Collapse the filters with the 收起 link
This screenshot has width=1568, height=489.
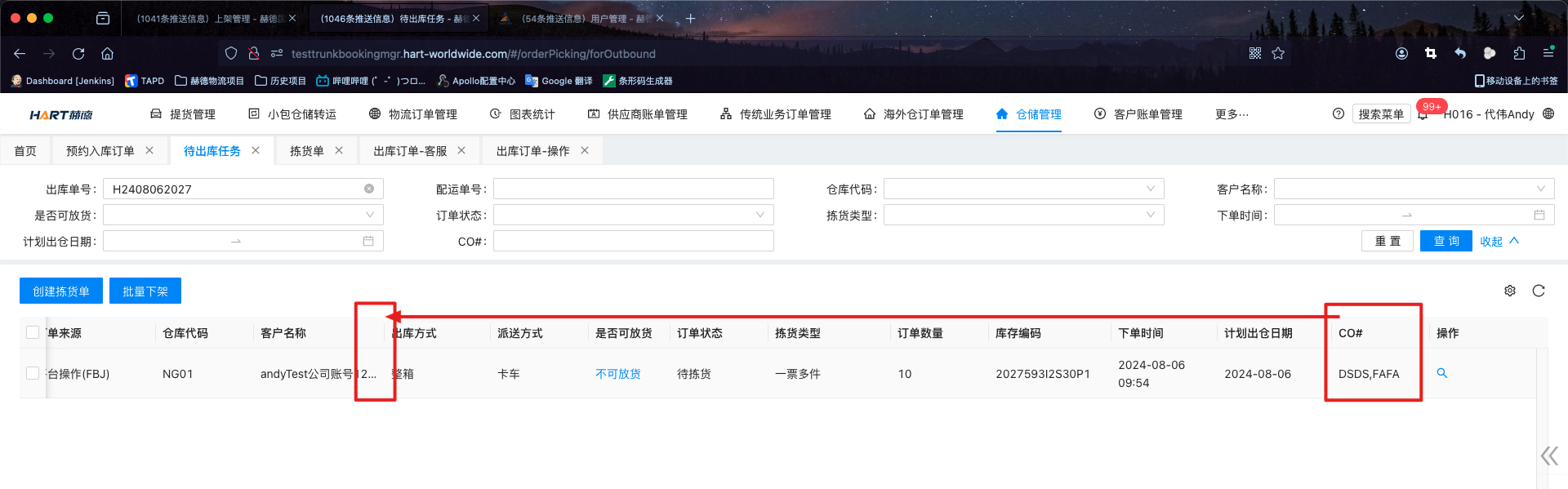coord(1499,241)
